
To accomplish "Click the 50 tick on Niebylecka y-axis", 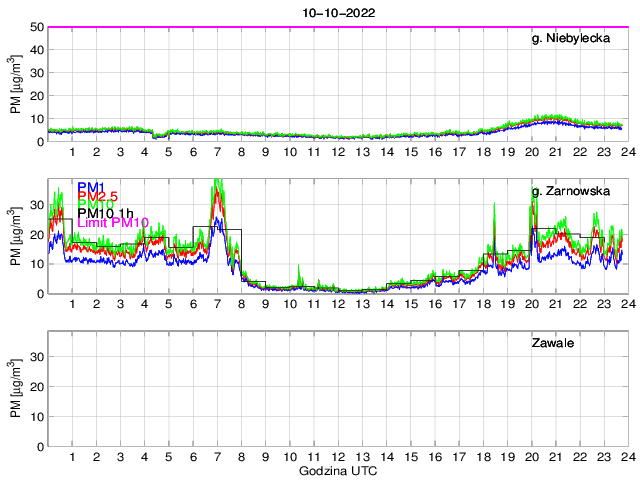I will (x=36, y=27).
